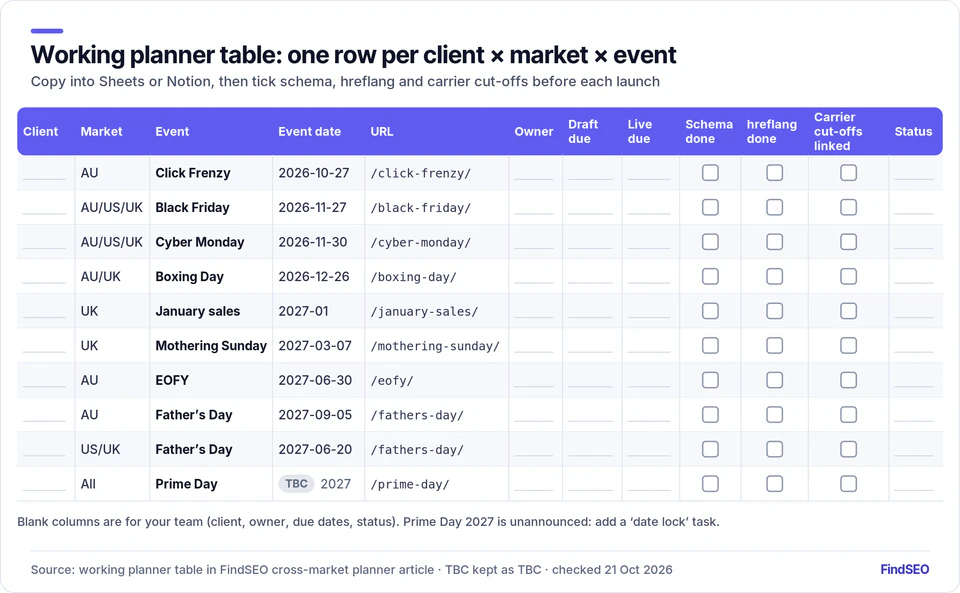This screenshot has width=960, height=593.
Task: Tick Schema done checkbox for Boxing Day
Action: coord(710,277)
